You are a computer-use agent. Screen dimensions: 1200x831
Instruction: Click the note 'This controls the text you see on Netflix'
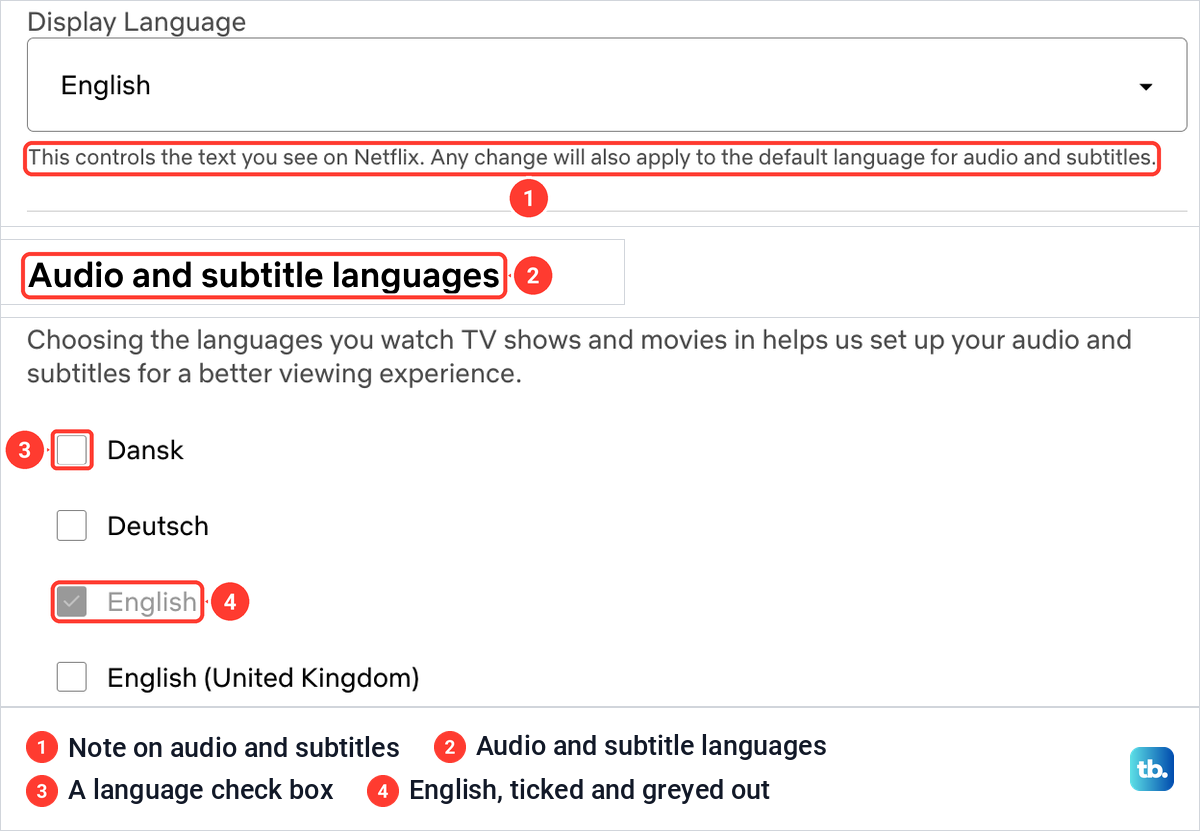click(592, 158)
